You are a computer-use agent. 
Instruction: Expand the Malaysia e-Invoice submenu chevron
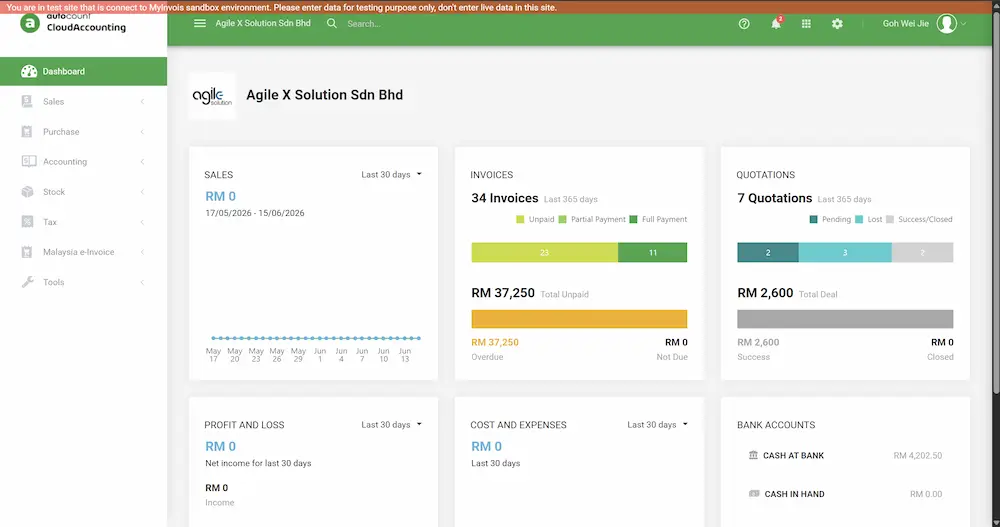coord(142,252)
